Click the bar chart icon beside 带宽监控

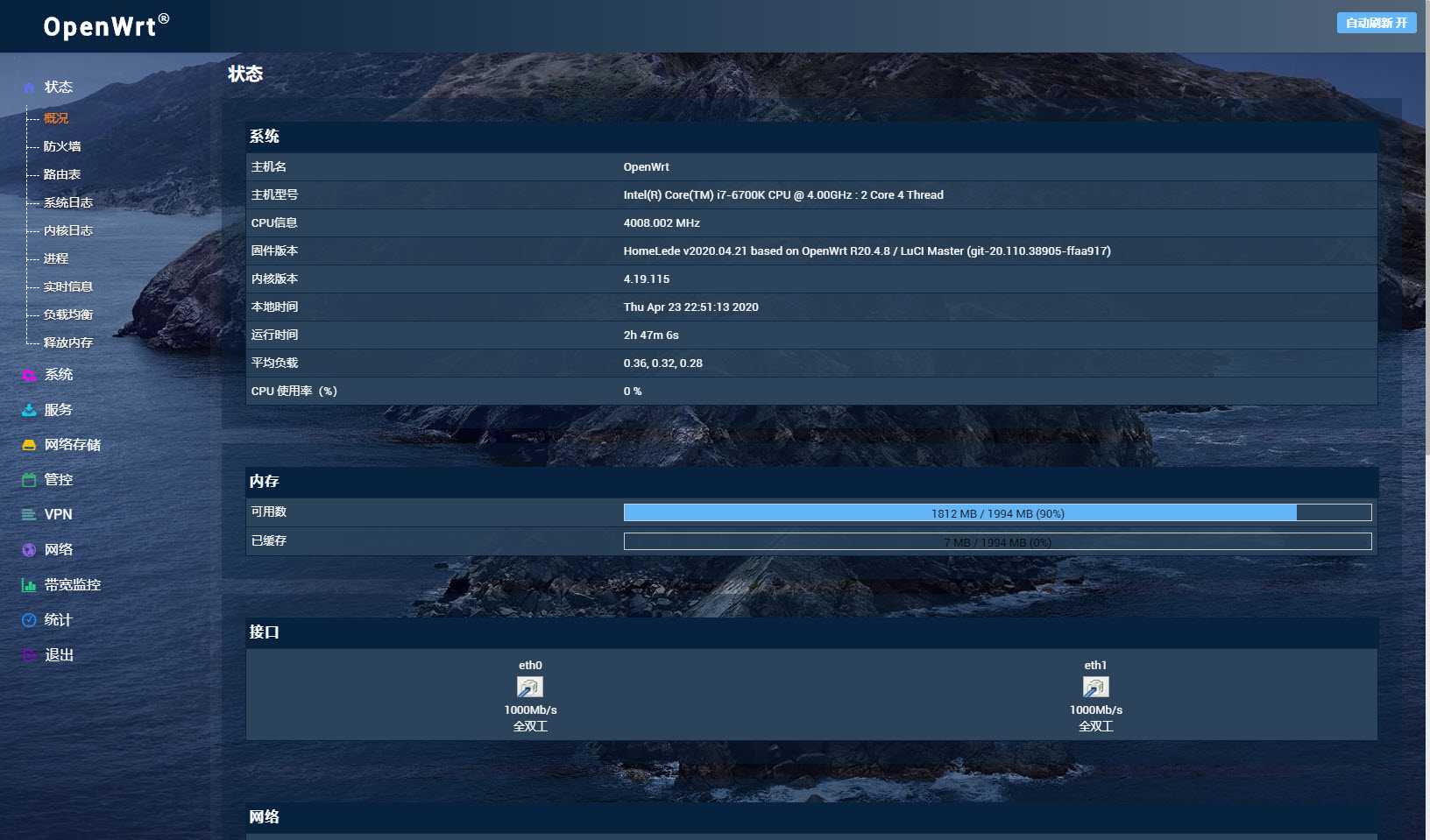29,585
